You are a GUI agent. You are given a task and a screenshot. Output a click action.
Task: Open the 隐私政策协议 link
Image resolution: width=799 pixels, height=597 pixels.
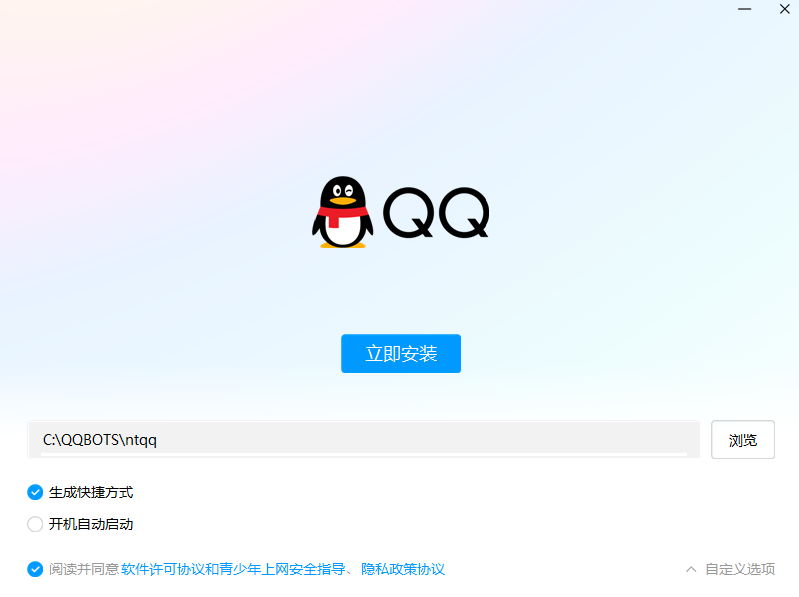point(403,569)
